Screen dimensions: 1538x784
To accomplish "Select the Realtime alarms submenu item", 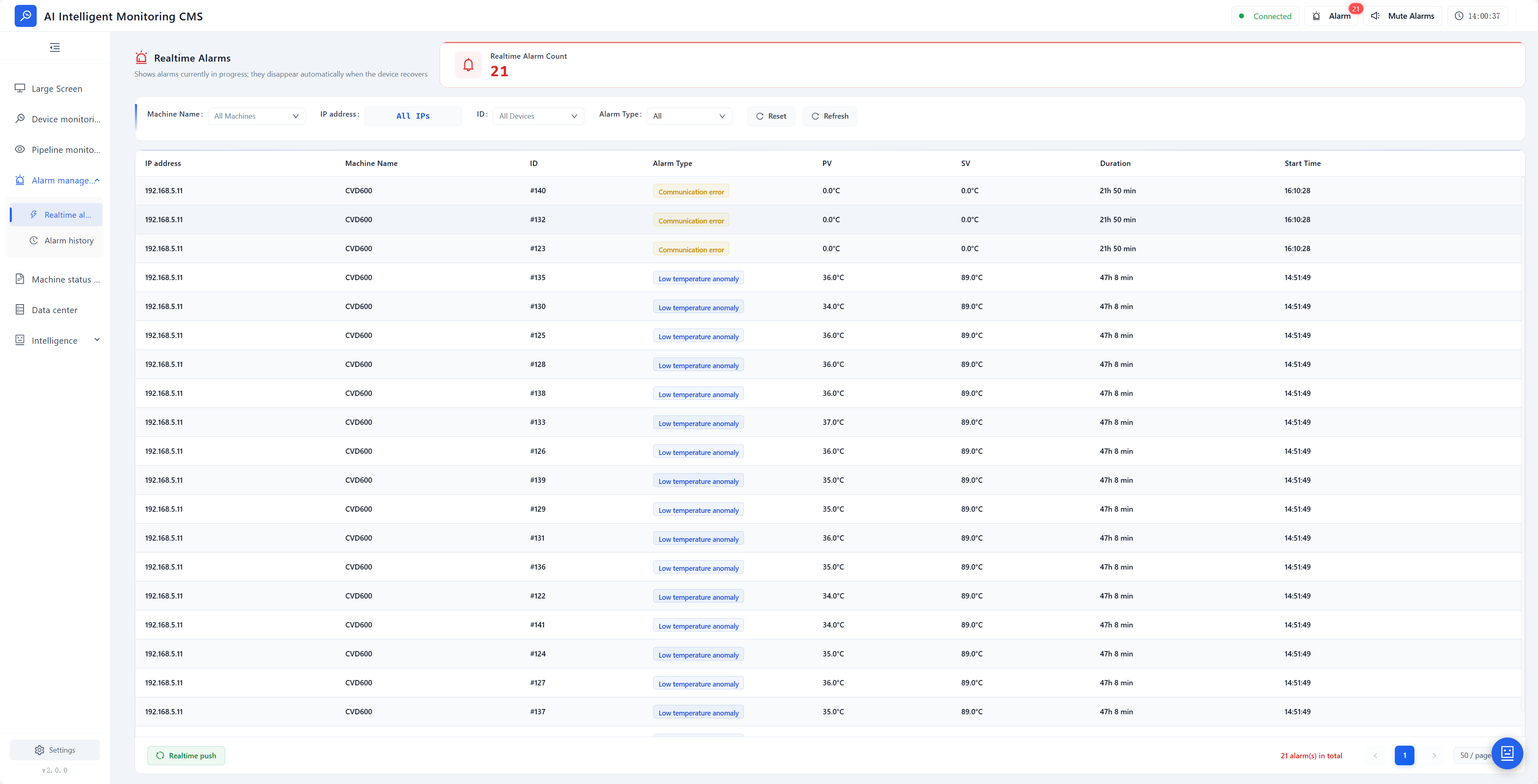I will (x=56, y=215).
